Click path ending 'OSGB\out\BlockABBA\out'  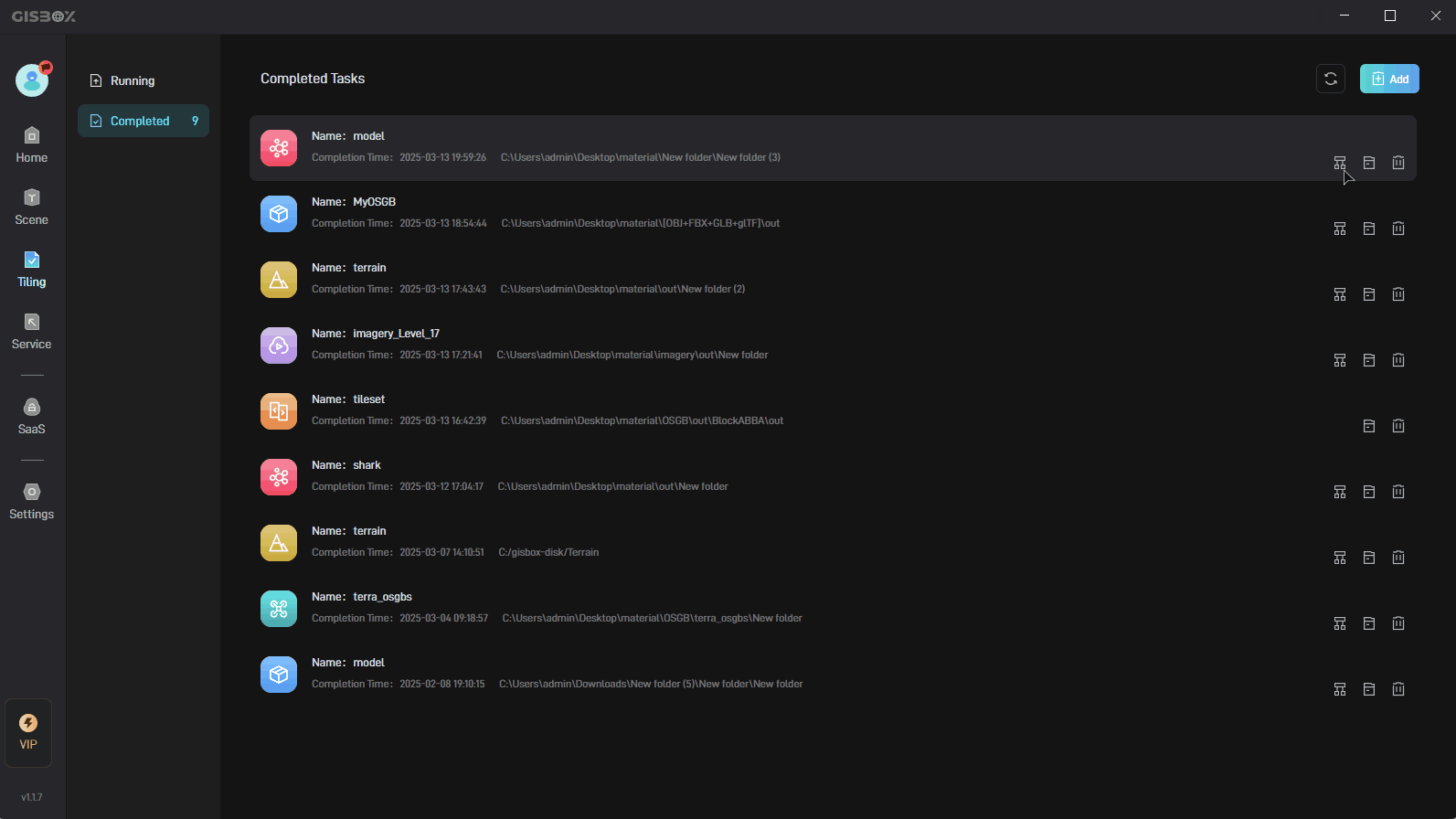643,420
